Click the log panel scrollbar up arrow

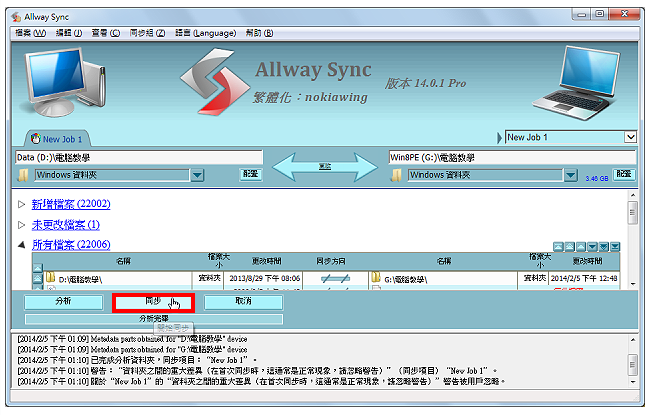tap(632, 340)
